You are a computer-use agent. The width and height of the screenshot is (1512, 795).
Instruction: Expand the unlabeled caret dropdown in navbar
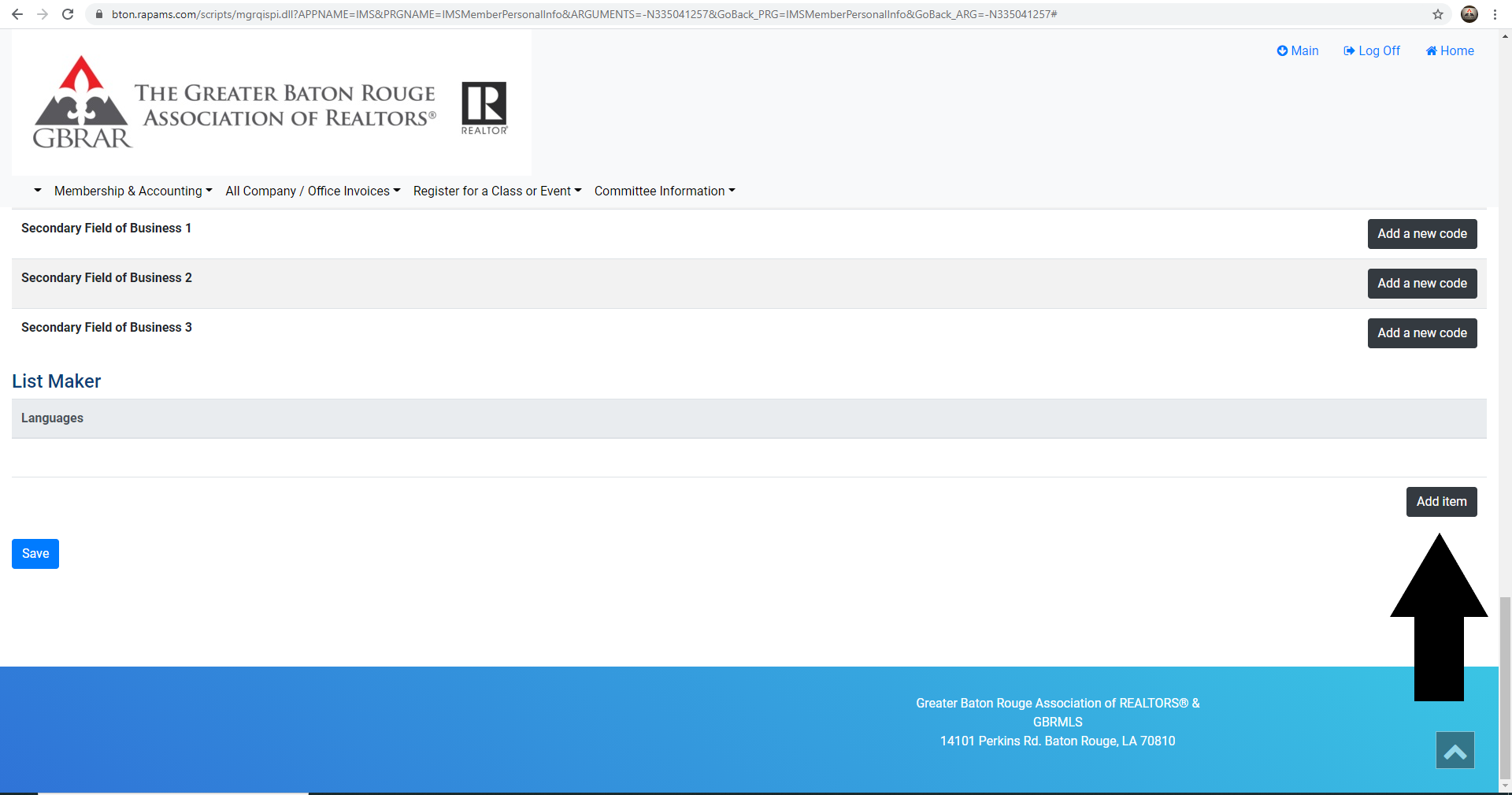click(38, 191)
